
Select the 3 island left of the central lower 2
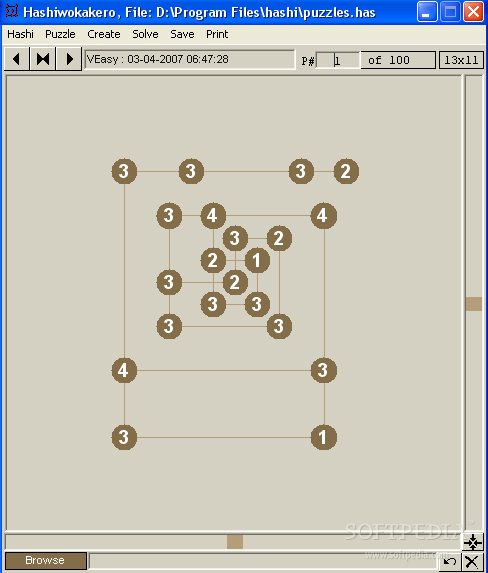169,282
